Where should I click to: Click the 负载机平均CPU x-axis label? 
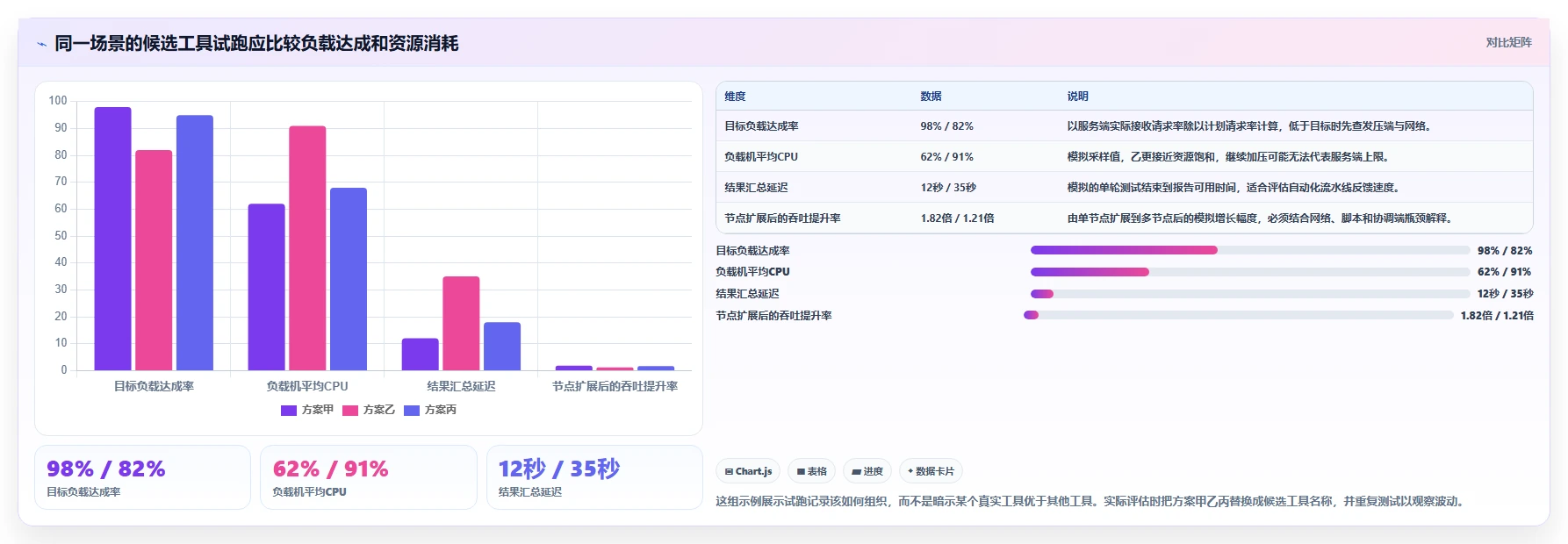307,386
